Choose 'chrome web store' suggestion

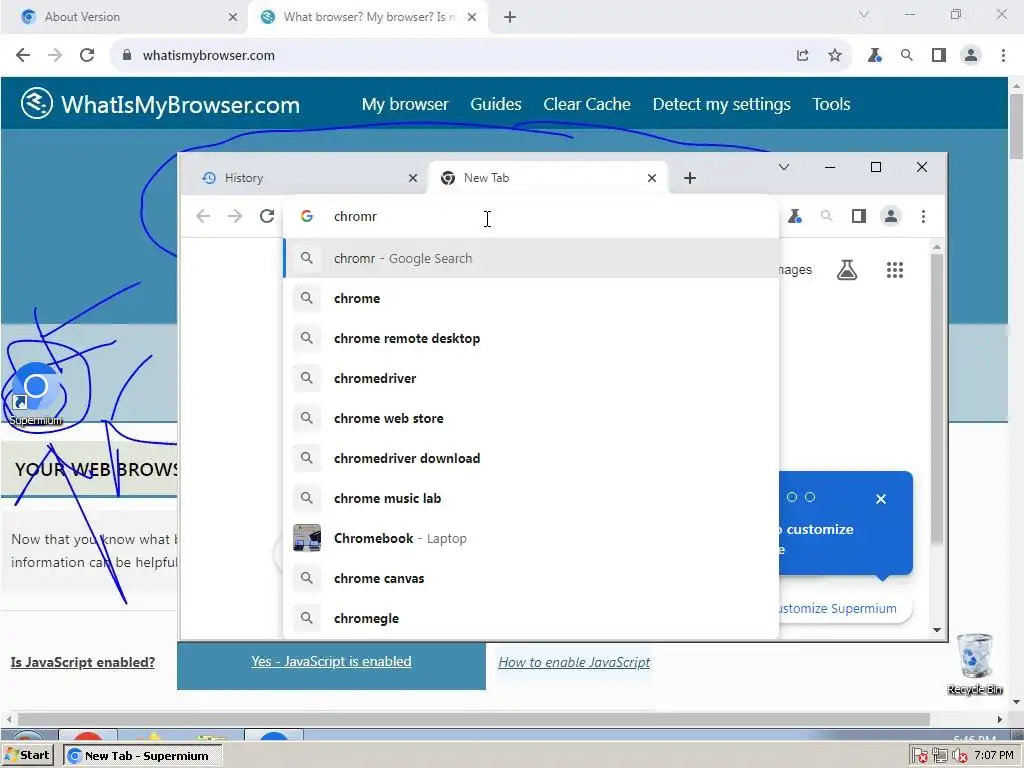click(x=532, y=419)
